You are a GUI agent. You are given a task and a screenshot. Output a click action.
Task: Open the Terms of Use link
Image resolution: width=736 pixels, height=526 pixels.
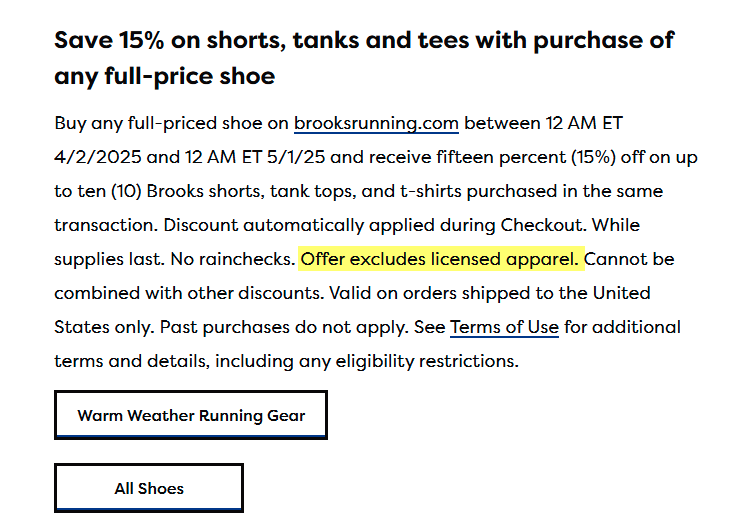click(504, 327)
